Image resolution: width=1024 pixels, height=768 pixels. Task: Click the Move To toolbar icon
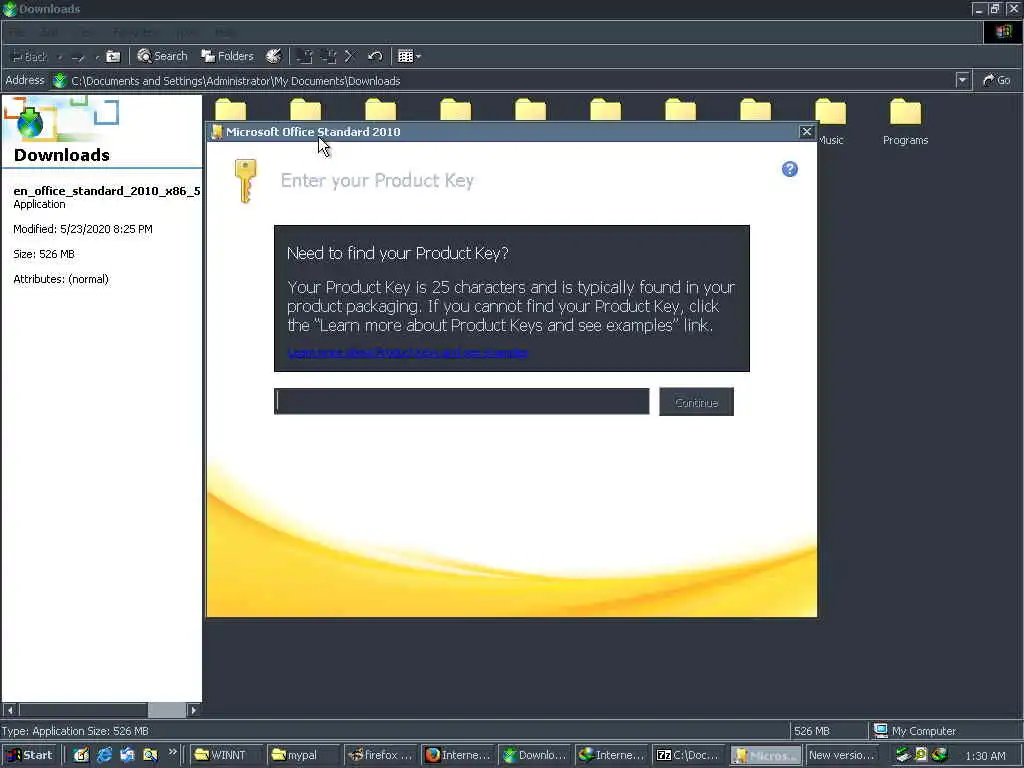304,57
